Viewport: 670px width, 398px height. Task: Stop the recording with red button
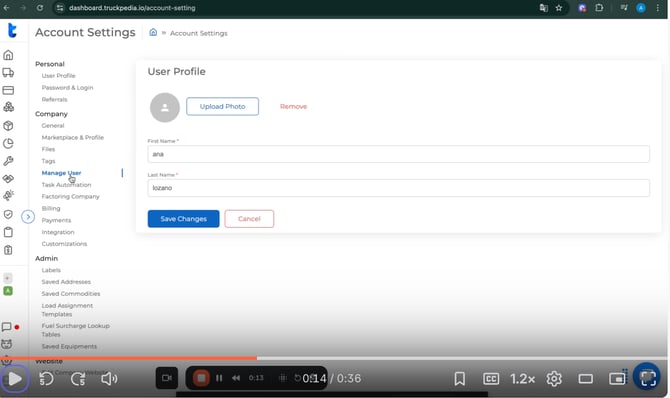[x=201, y=378]
